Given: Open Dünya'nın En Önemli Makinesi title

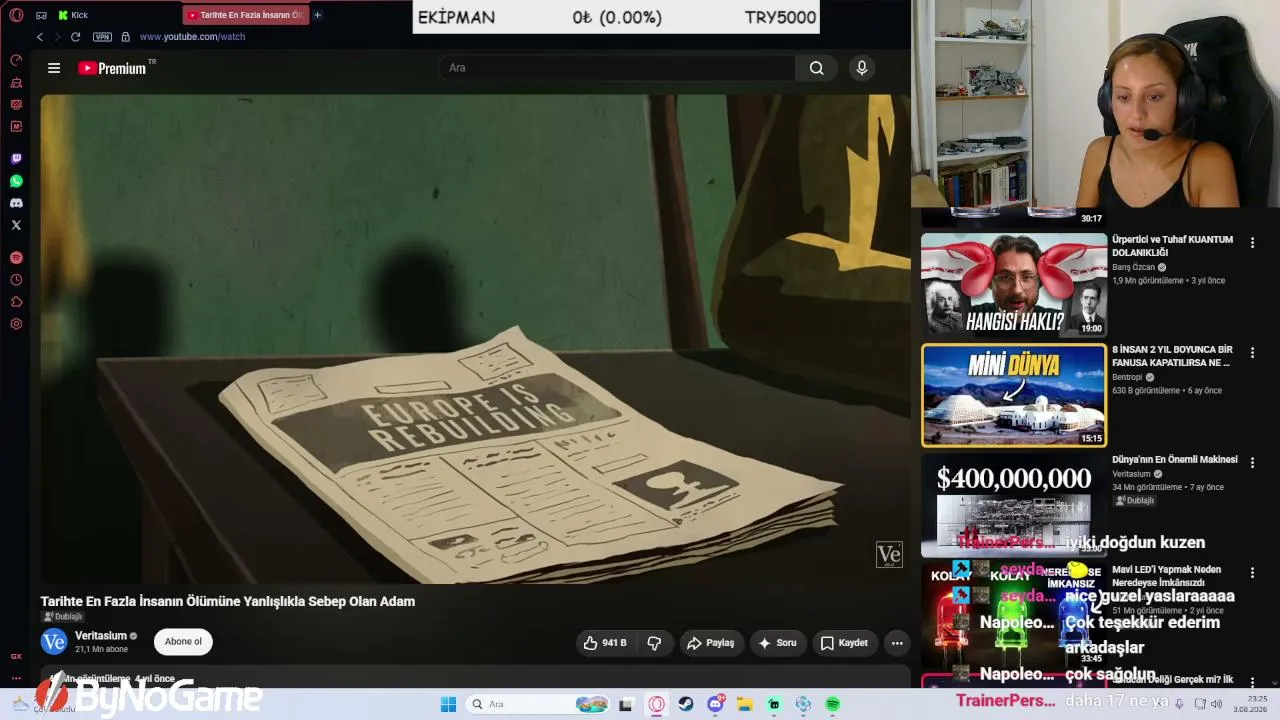Looking at the screenshot, I should [x=1175, y=460].
